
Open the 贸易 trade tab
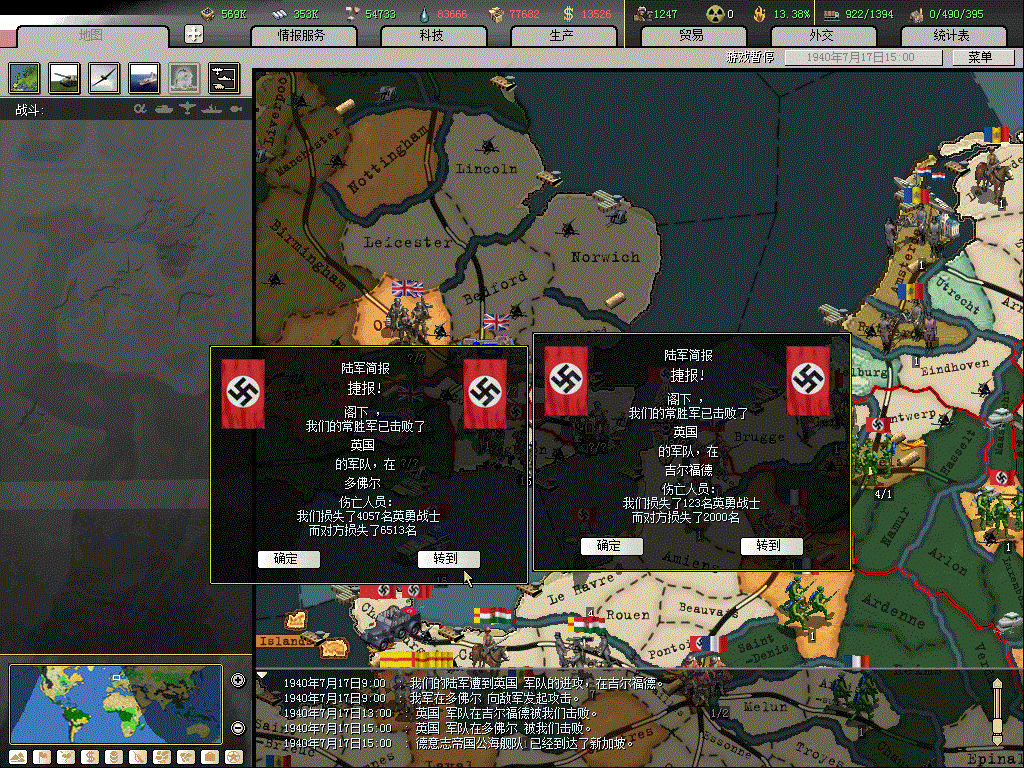[x=692, y=35]
